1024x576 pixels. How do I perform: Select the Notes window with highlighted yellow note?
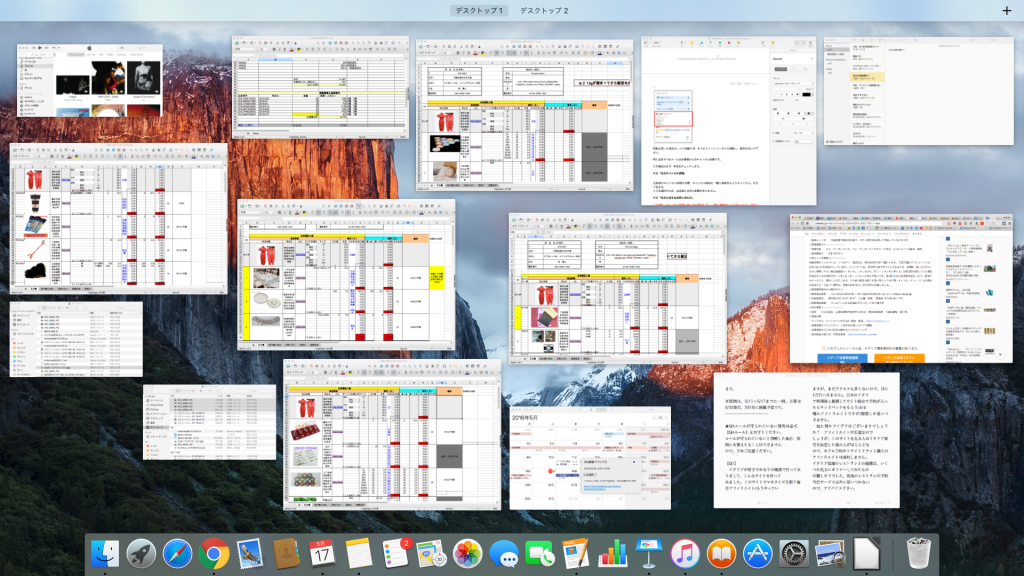coord(918,91)
